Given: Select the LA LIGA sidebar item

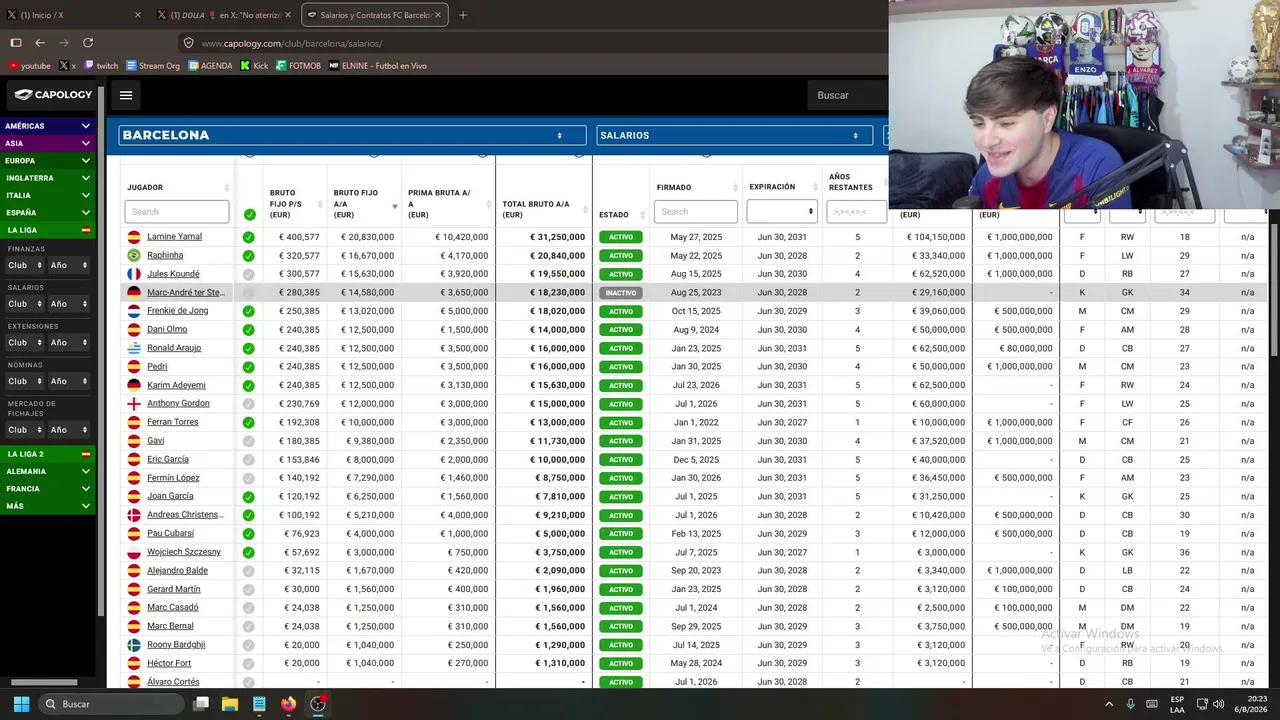Looking at the screenshot, I should tap(47, 230).
